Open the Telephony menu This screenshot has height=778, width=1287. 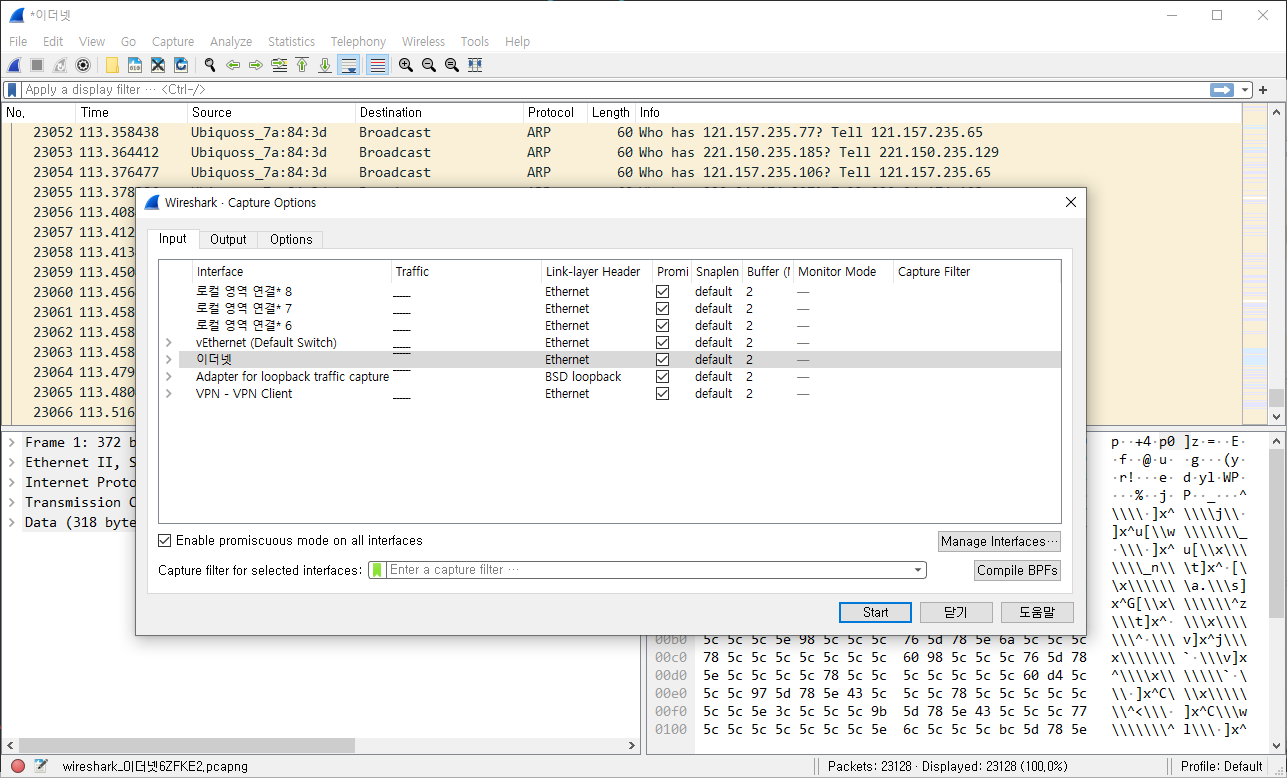click(358, 42)
